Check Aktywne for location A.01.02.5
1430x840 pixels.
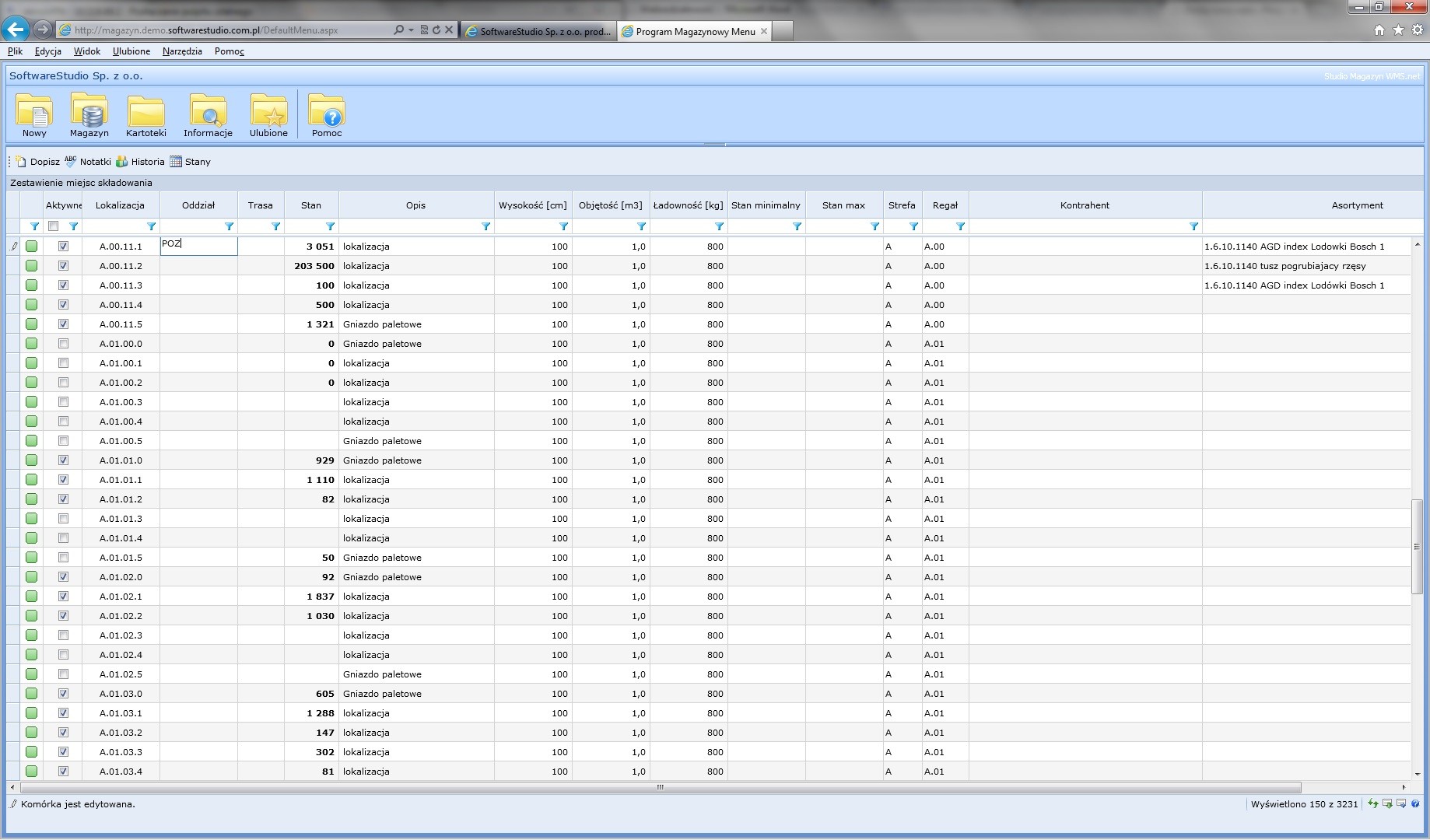pos(64,674)
